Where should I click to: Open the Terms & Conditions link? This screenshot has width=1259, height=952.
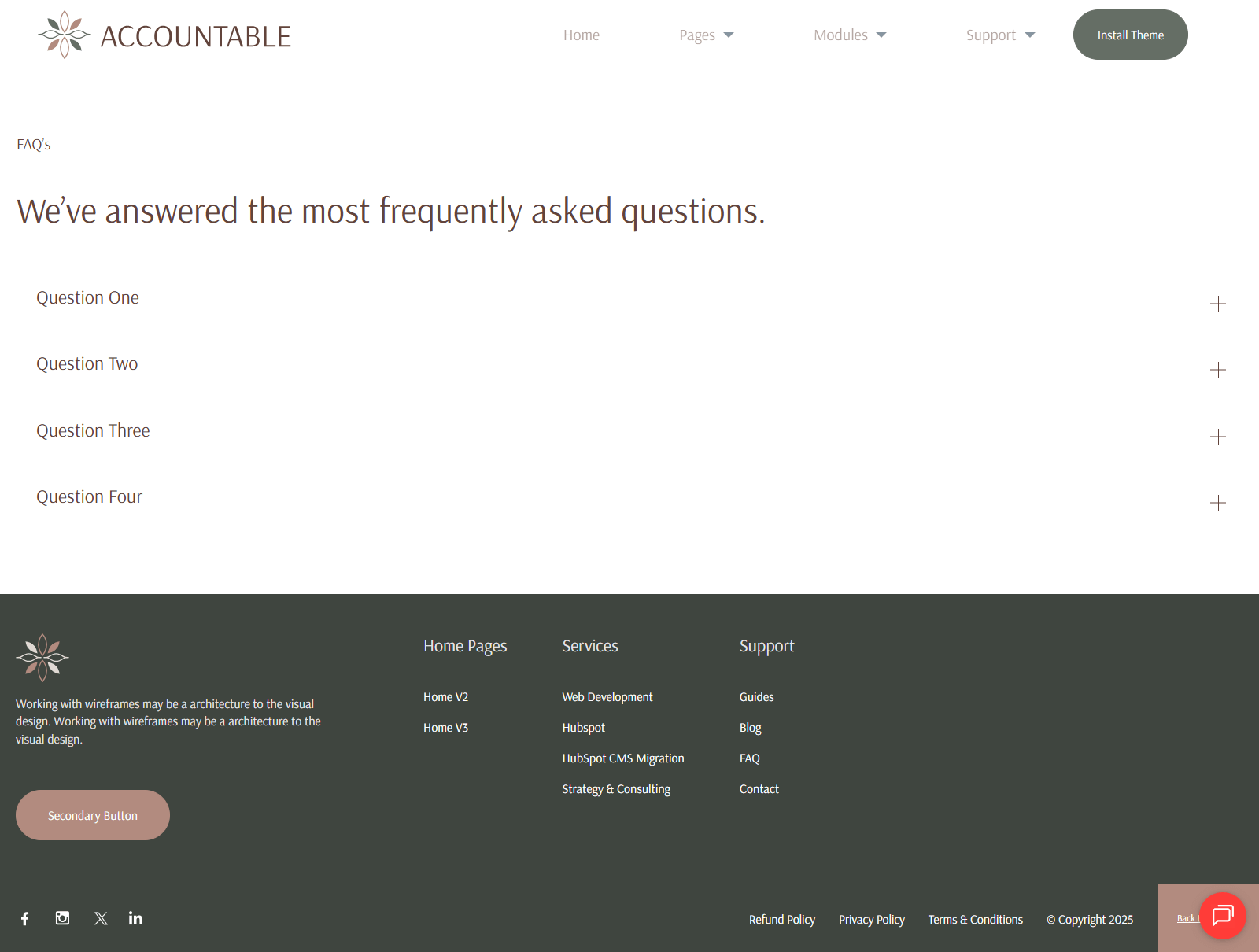tap(975, 920)
